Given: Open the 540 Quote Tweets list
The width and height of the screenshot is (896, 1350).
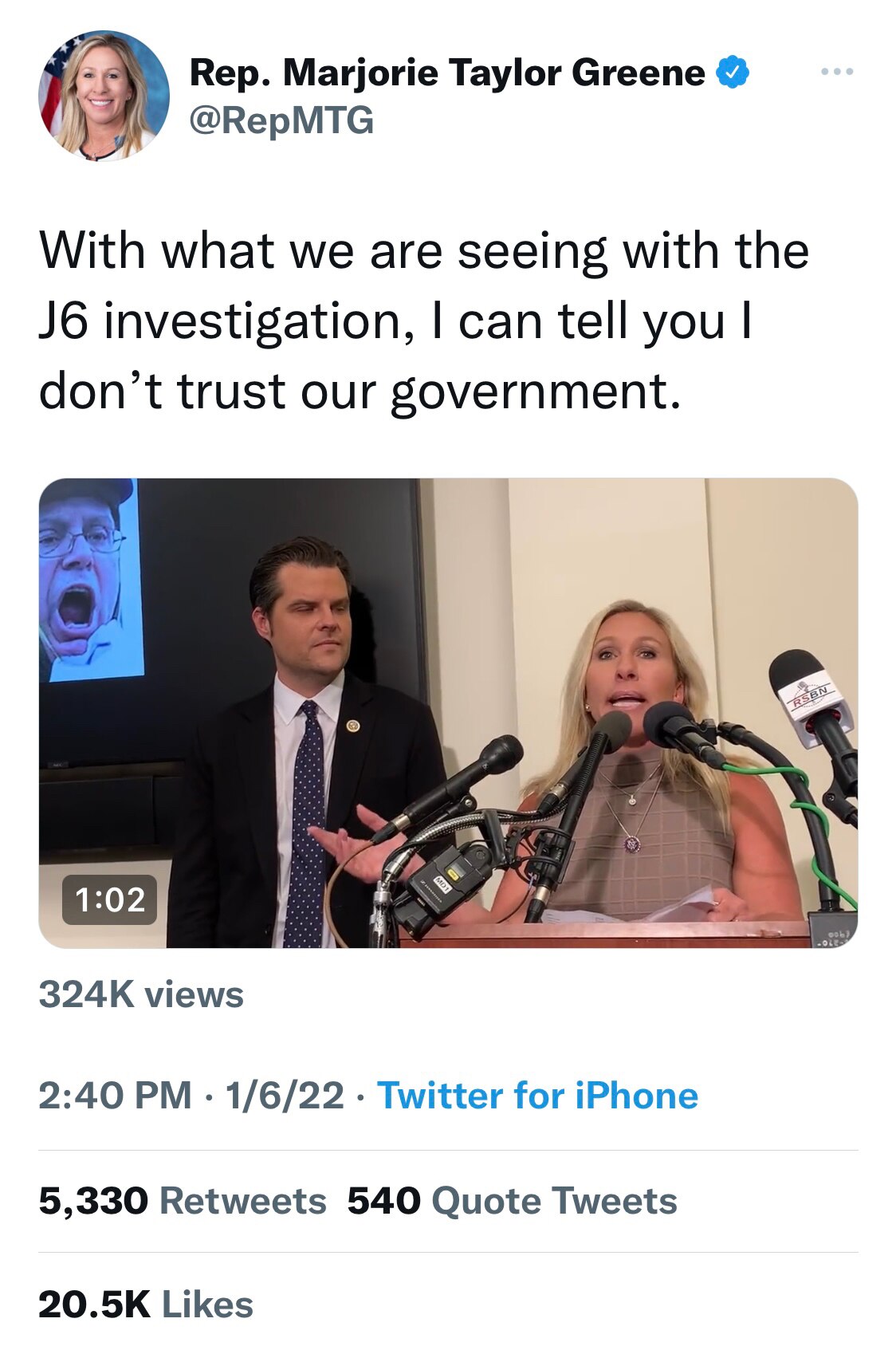Looking at the screenshot, I should point(512,1201).
